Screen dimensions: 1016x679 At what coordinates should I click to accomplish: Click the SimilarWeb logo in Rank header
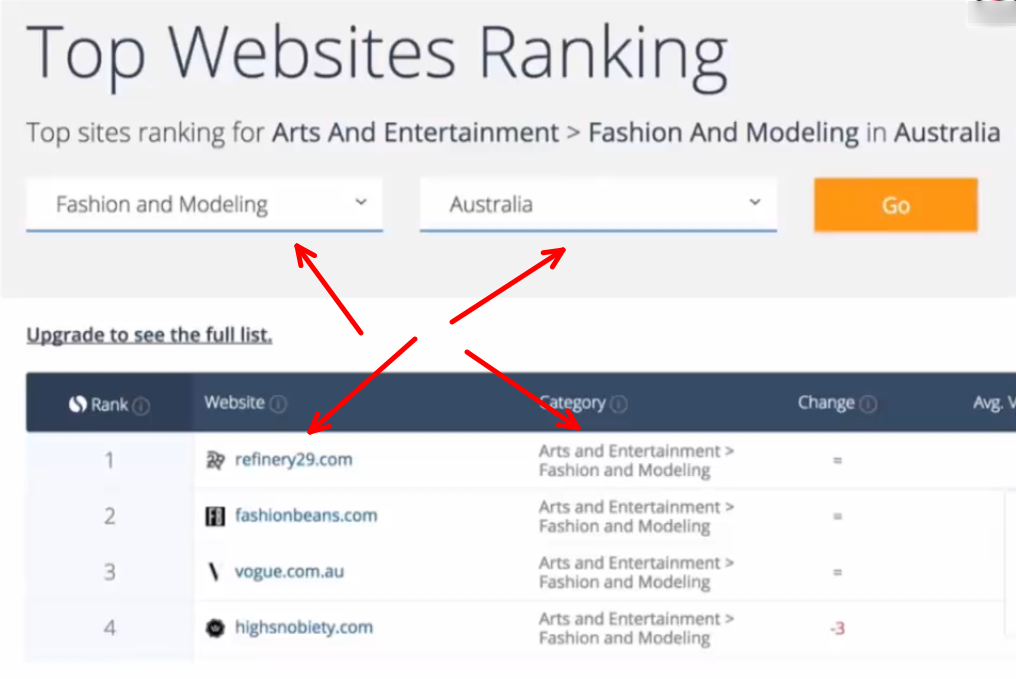(x=77, y=405)
